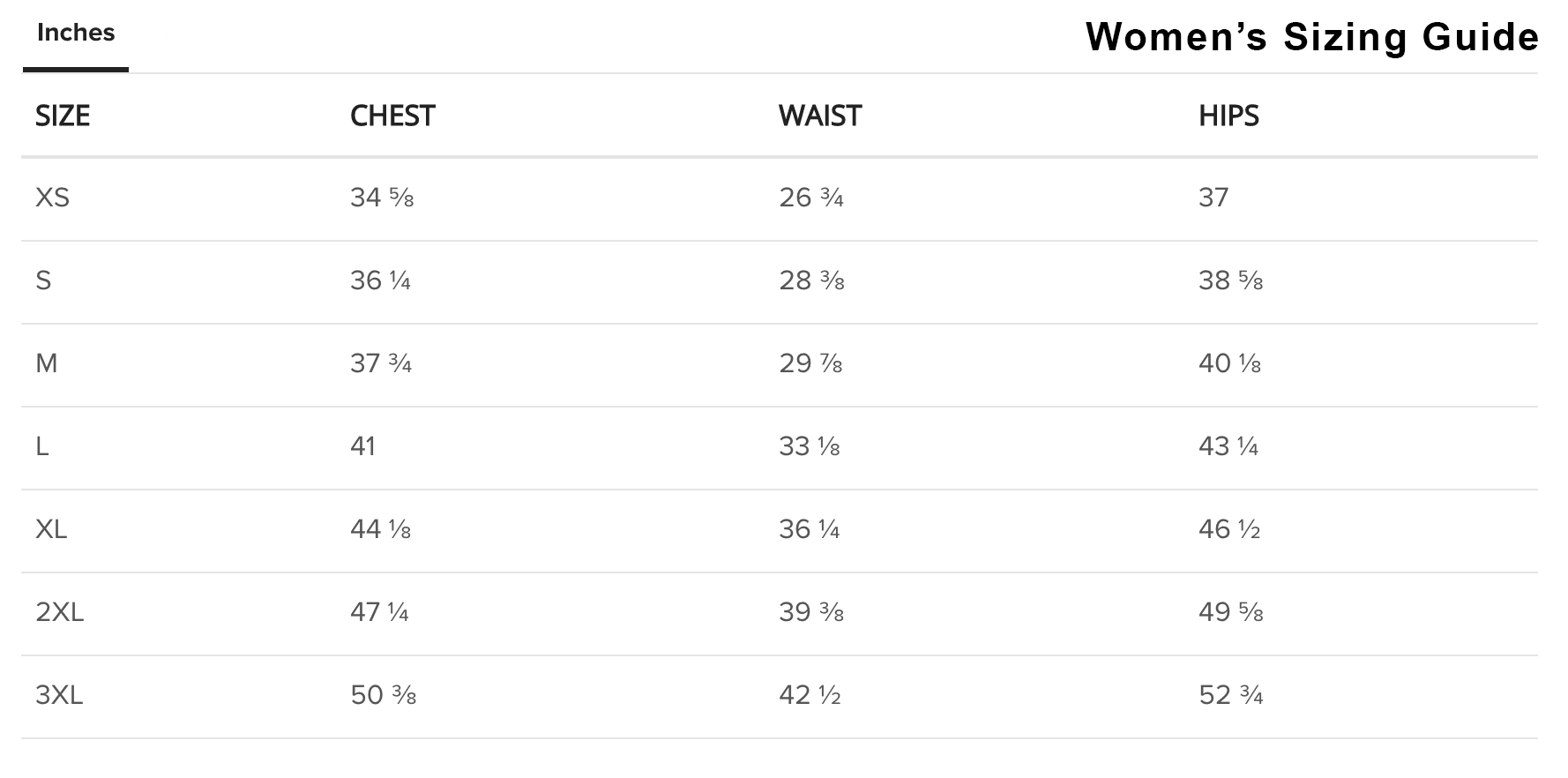
Task: Click M waist value 29 7/8
Action: pyautogui.click(x=810, y=363)
